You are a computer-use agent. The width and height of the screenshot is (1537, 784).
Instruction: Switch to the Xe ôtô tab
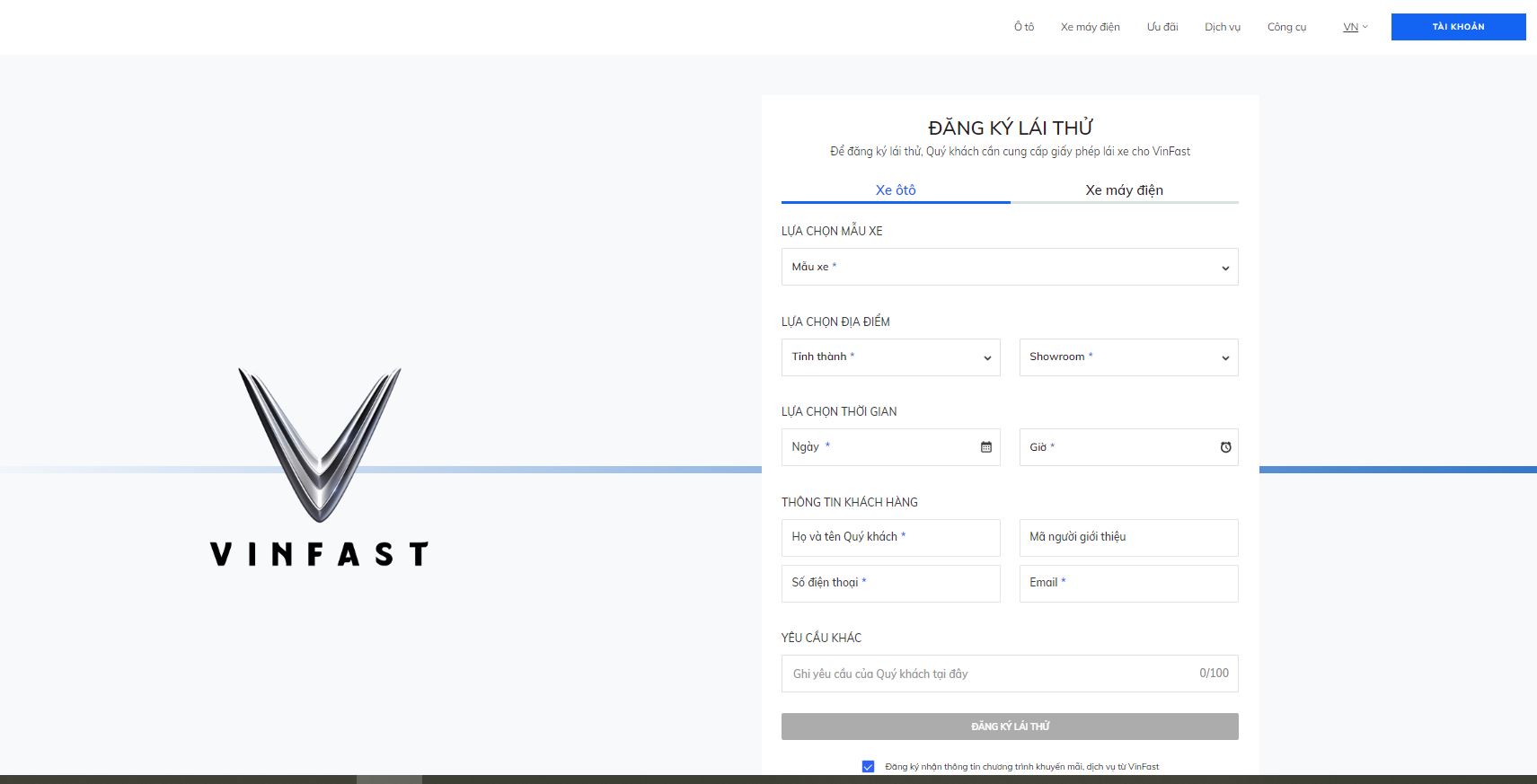896,190
